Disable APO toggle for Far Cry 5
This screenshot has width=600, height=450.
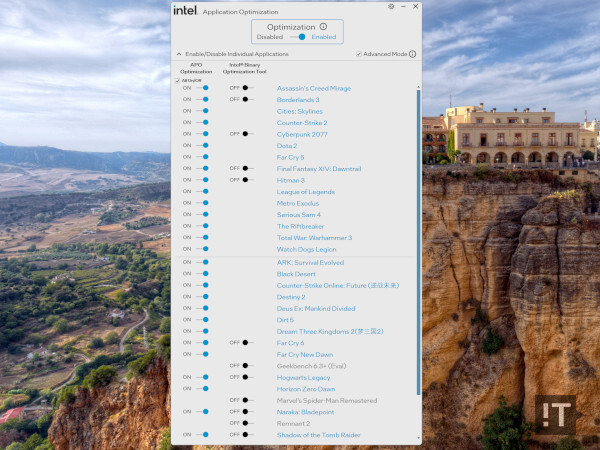(x=202, y=157)
